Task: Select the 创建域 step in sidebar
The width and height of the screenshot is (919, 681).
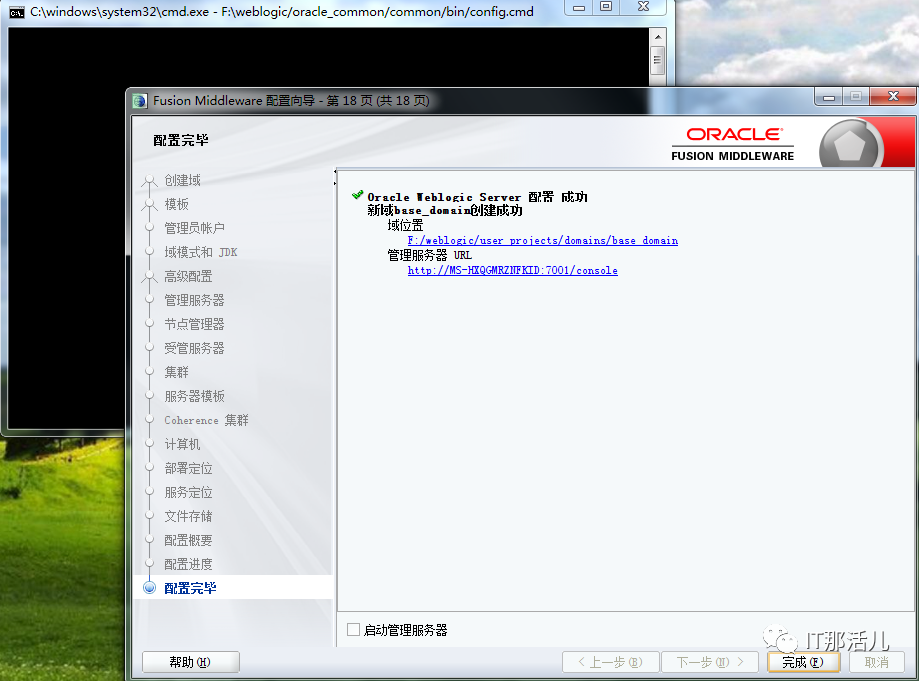Action: [x=182, y=180]
